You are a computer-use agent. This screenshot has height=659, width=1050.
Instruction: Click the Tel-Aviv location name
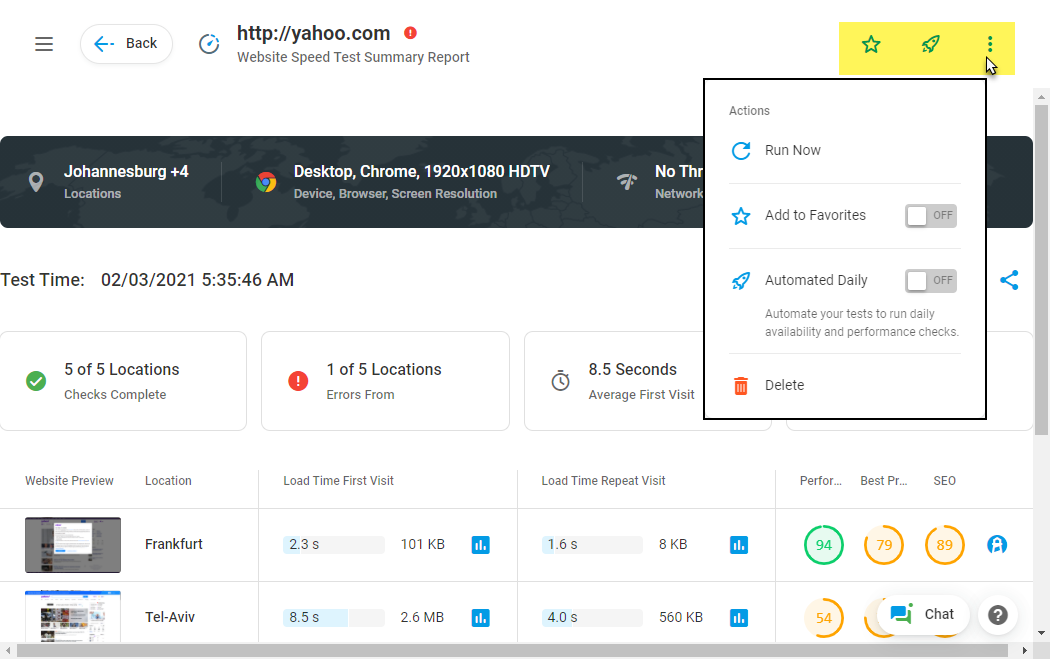coord(169,617)
